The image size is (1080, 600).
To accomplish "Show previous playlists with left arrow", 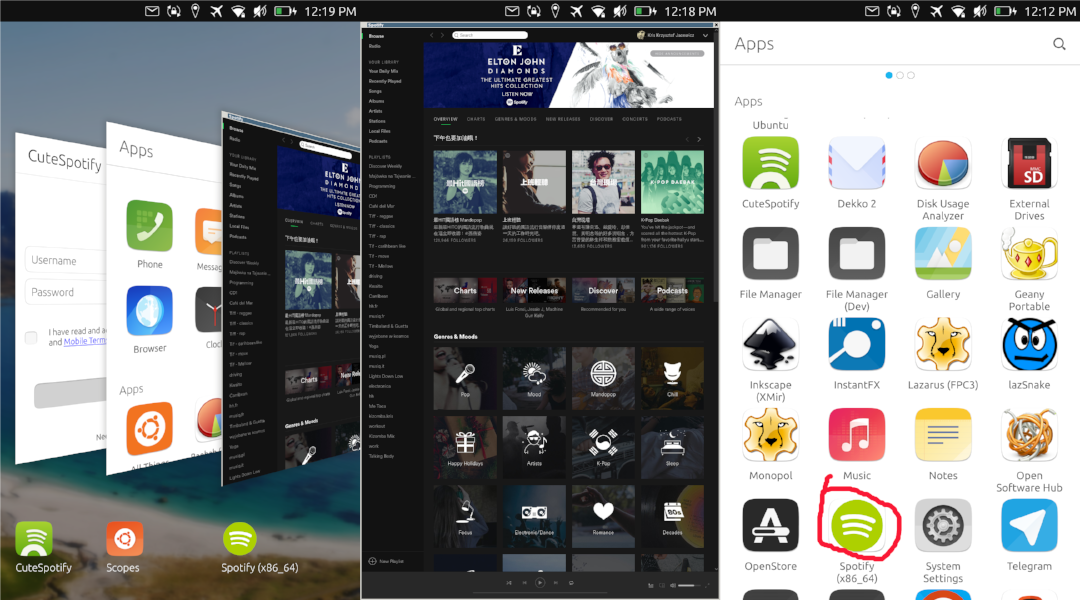I will [x=687, y=139].
